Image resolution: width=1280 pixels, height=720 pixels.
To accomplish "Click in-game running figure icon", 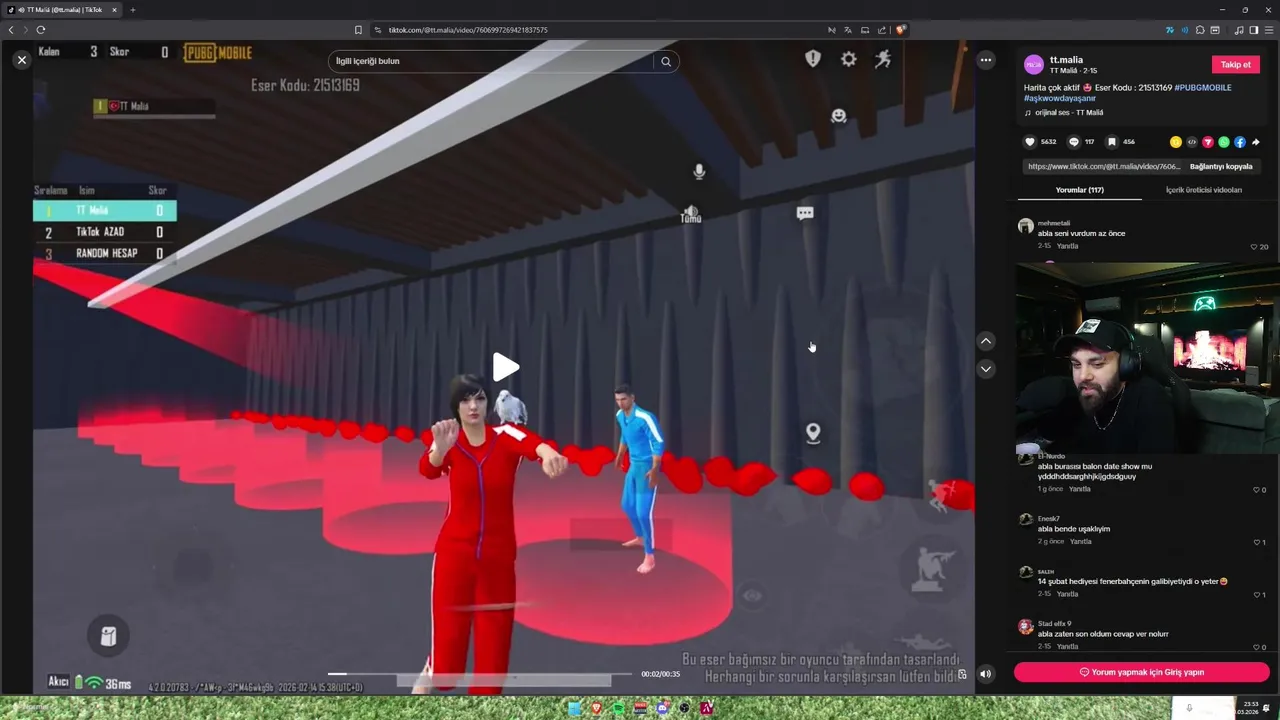I will [883, 59].
